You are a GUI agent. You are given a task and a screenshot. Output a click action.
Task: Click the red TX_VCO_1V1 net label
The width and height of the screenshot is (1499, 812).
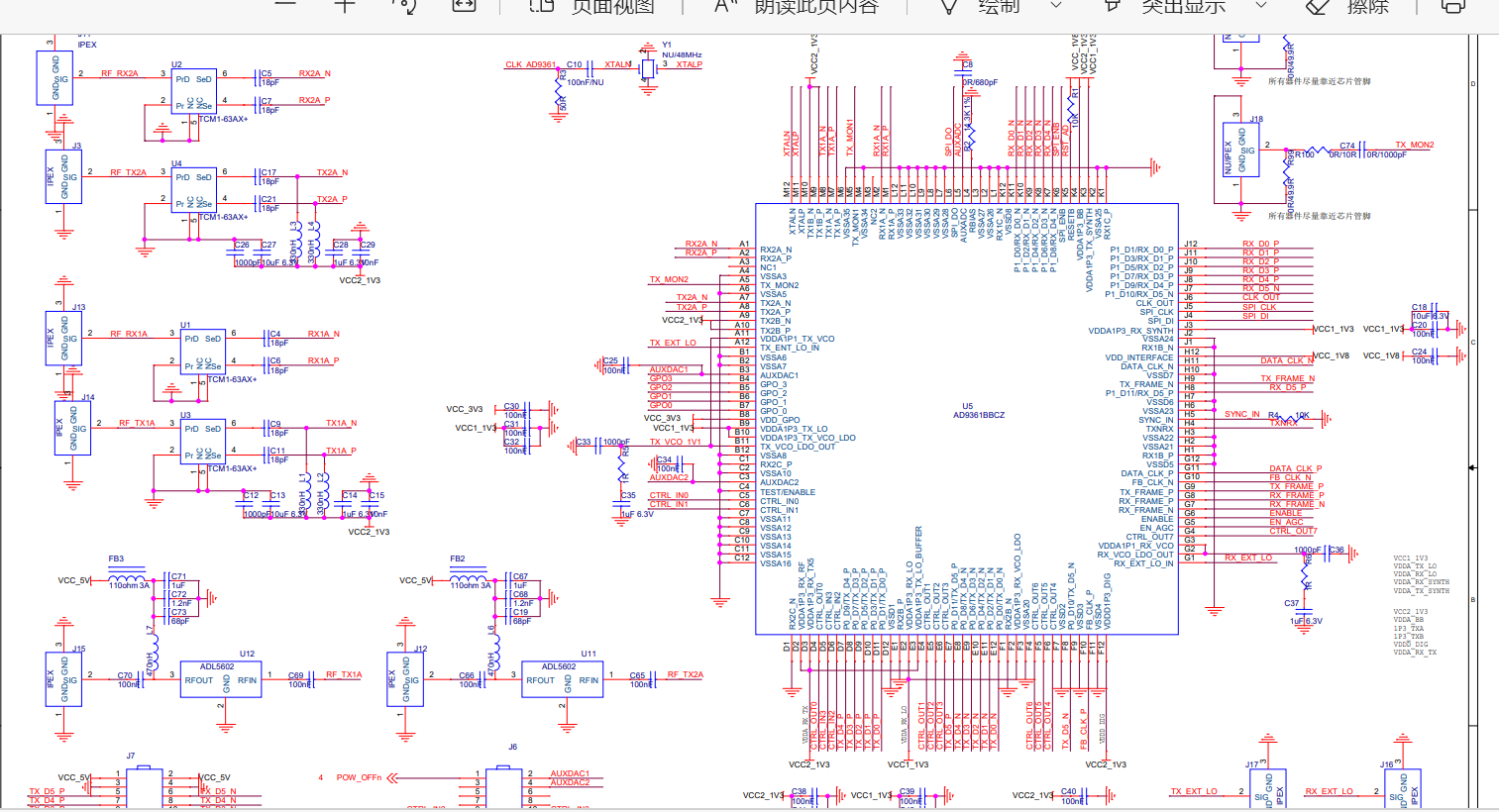(x=675, y=442)
